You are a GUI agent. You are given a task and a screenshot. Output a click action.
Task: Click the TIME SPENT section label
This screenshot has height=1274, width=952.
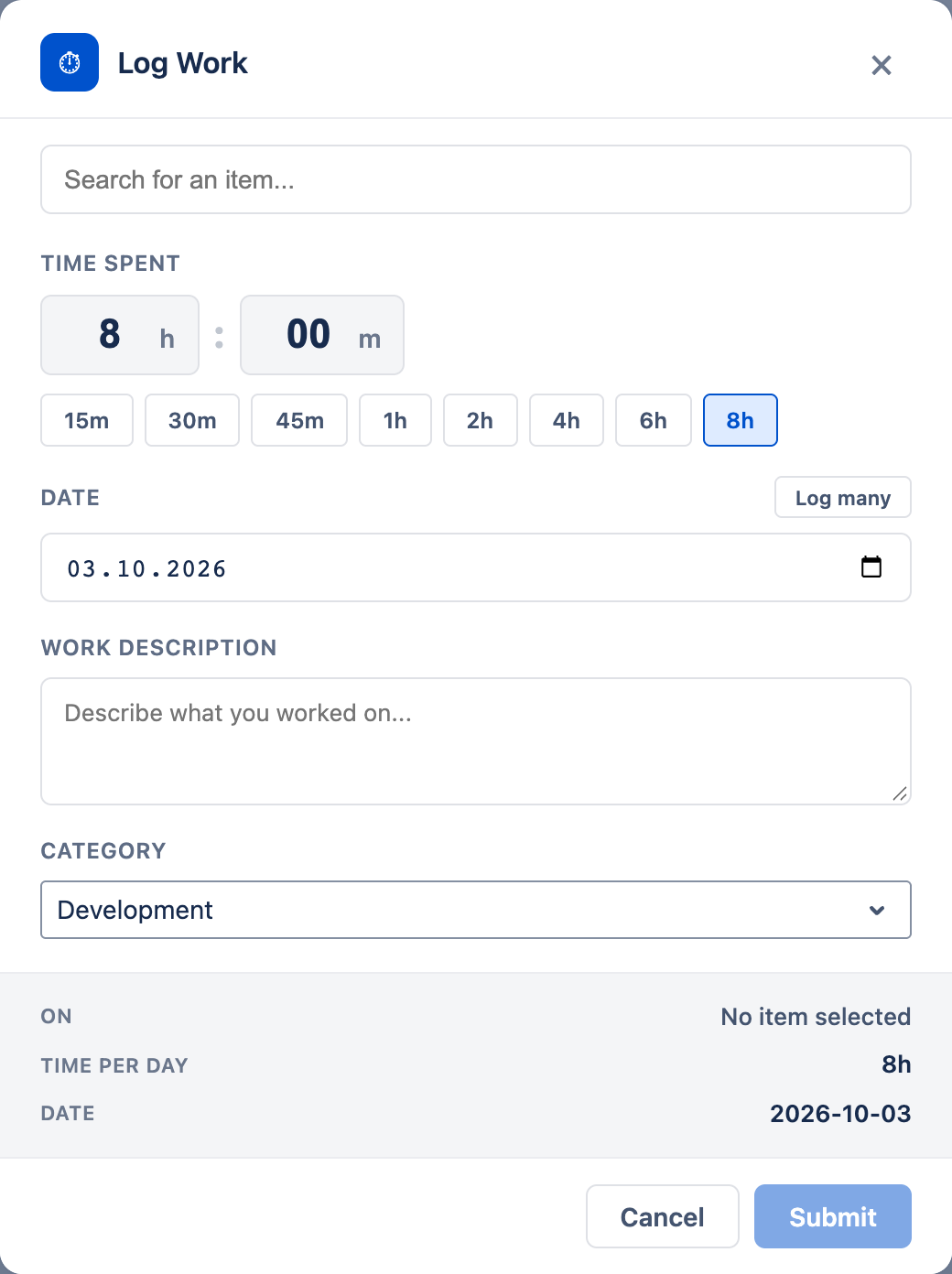point(111,264)
